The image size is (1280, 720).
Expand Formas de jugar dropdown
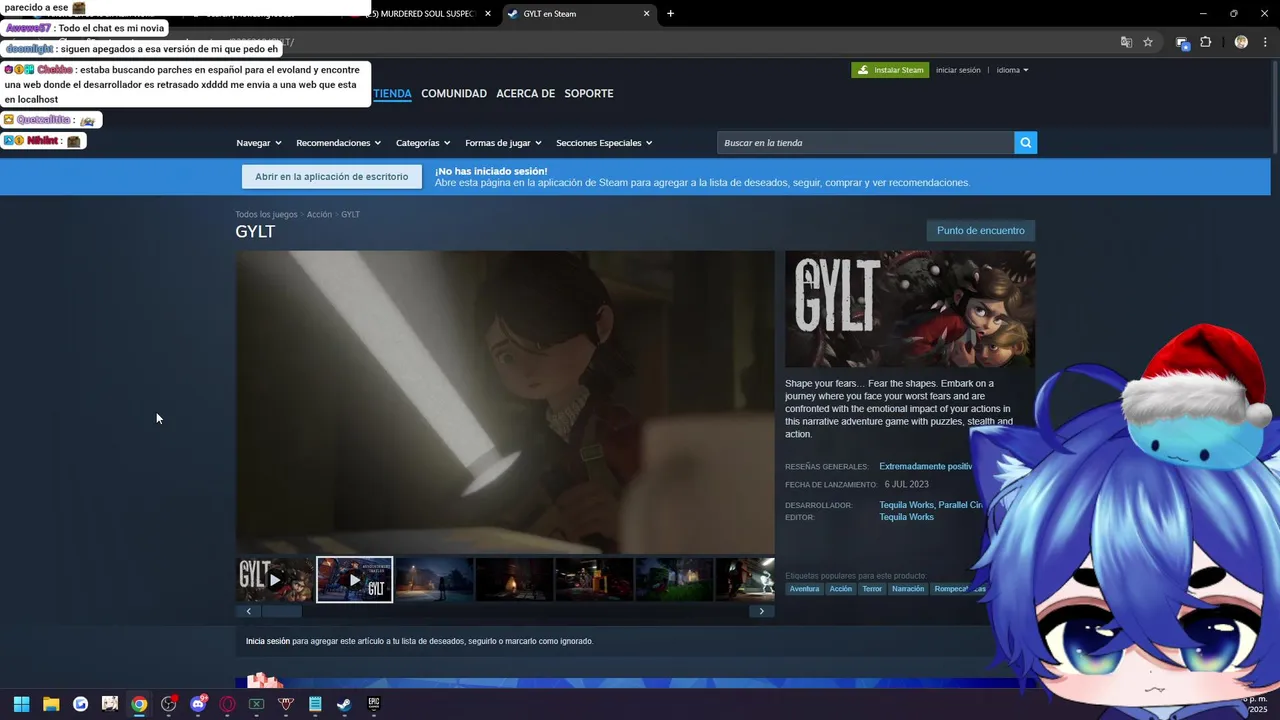pos(503,143)
